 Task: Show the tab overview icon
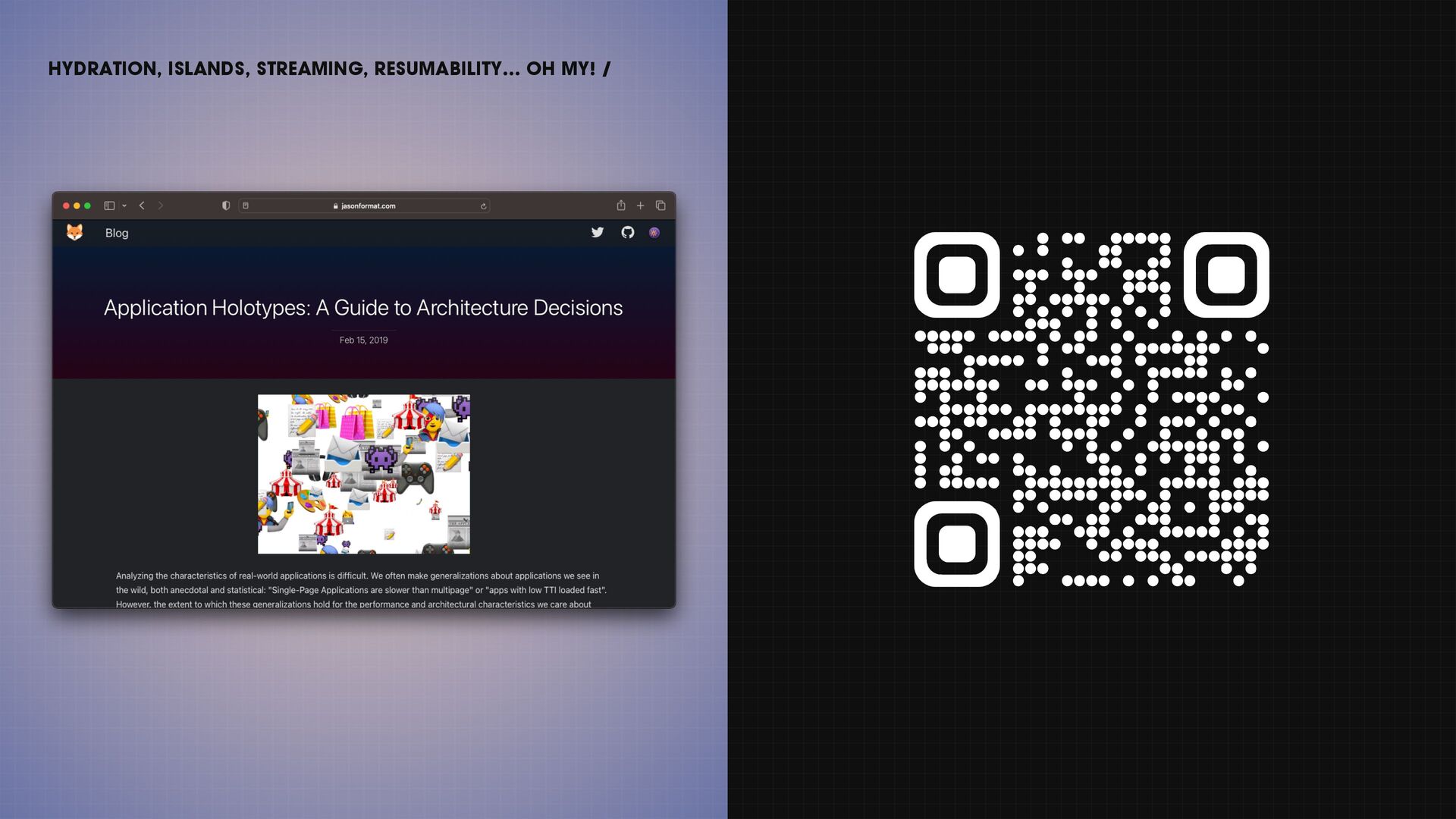pyautogui.click(x=661, y=206)
